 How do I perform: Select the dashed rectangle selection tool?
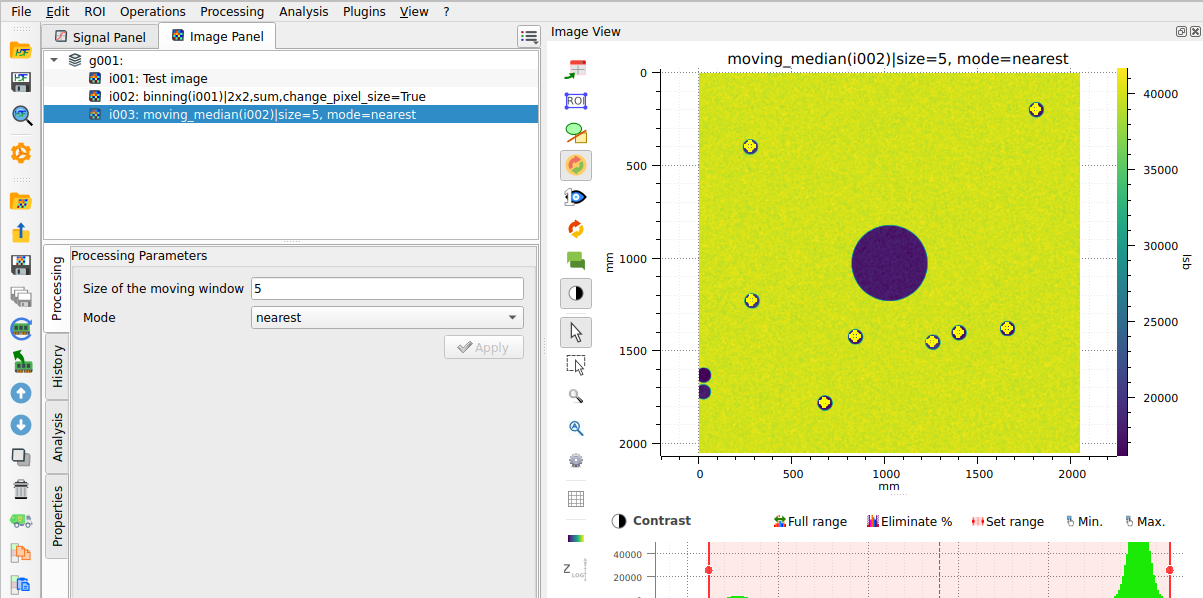(576, 364)
